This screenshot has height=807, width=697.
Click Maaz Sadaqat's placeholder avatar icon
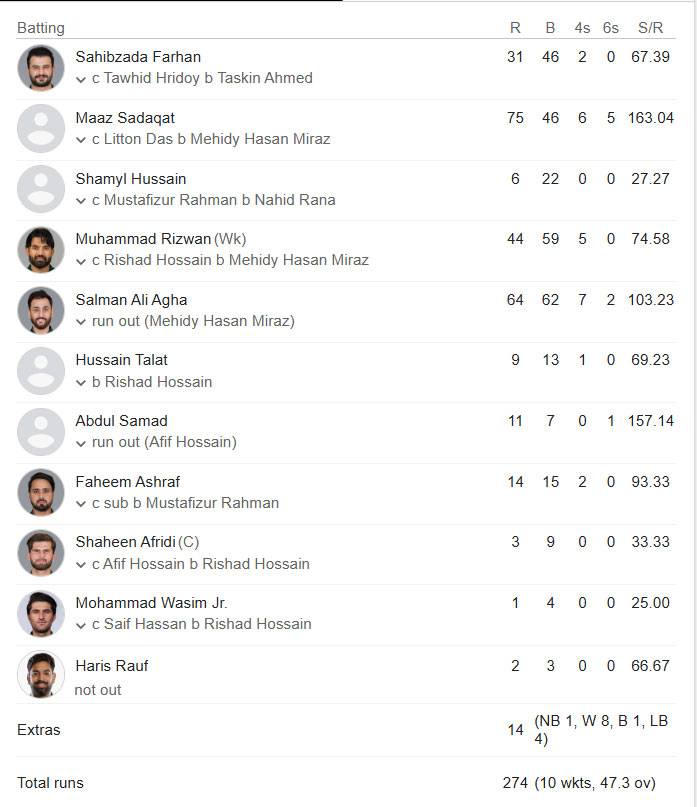[41, 129]
